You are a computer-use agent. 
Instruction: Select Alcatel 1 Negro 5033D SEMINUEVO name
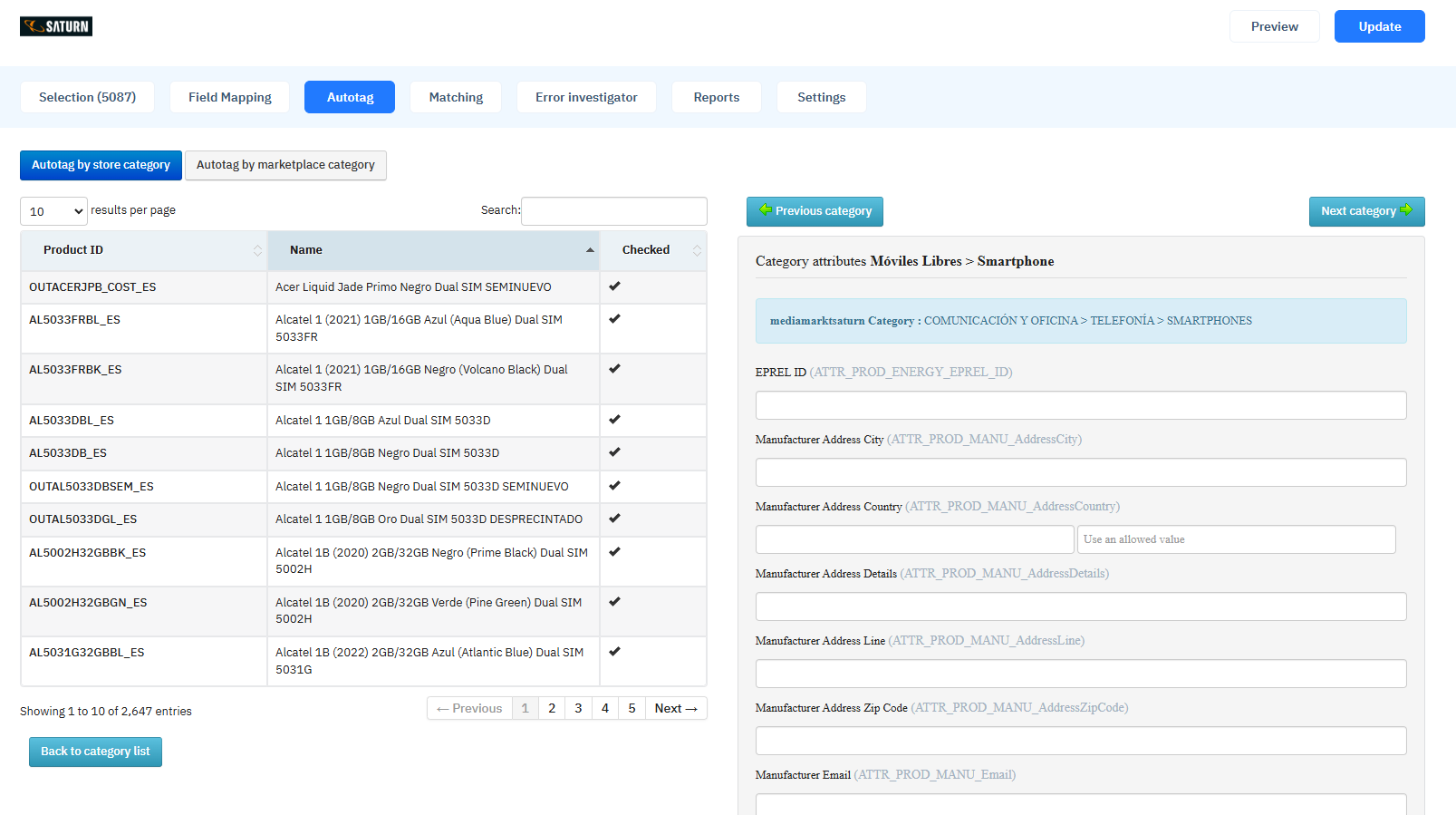point(422,487)
